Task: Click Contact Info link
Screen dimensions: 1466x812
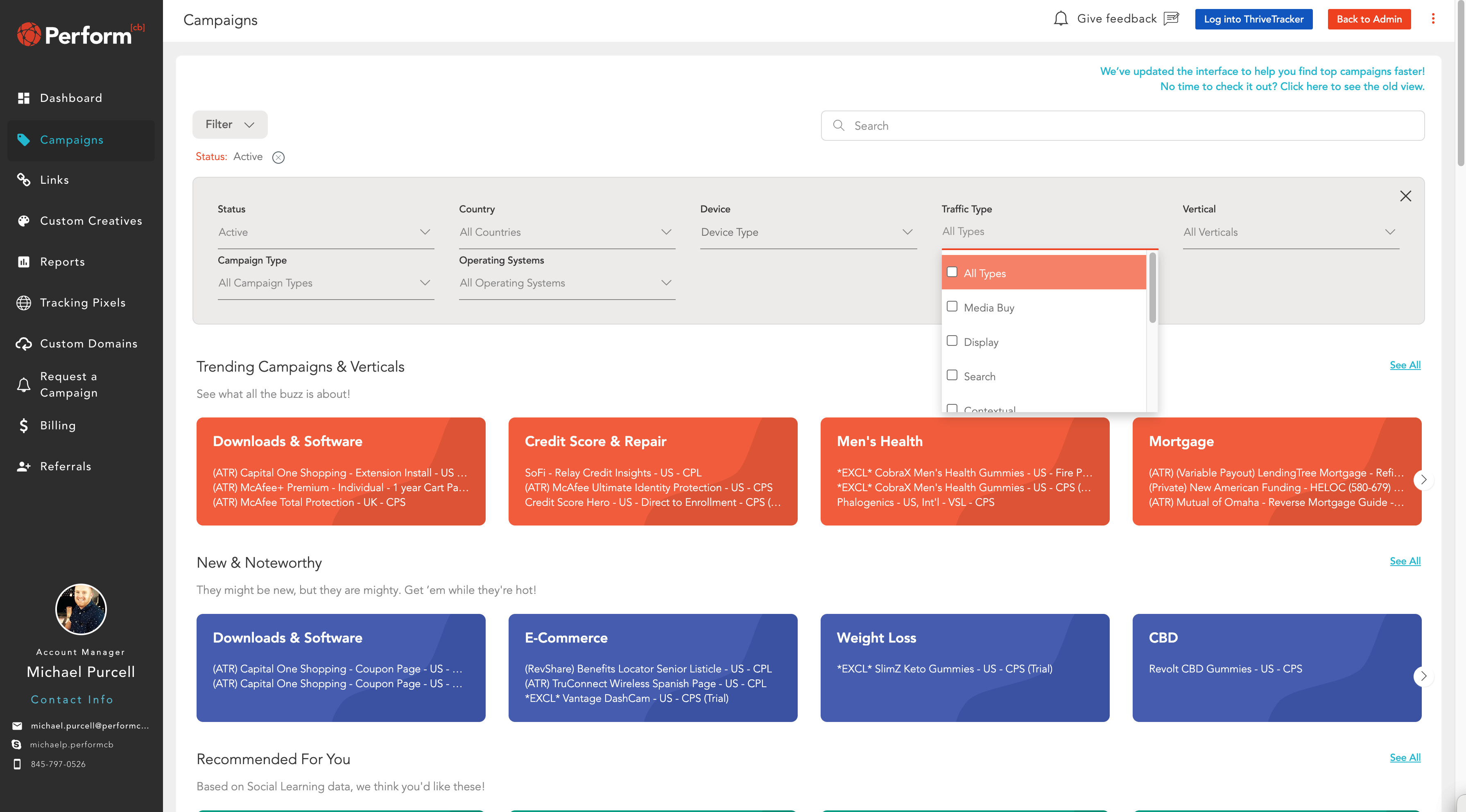Action: point(72,699)
